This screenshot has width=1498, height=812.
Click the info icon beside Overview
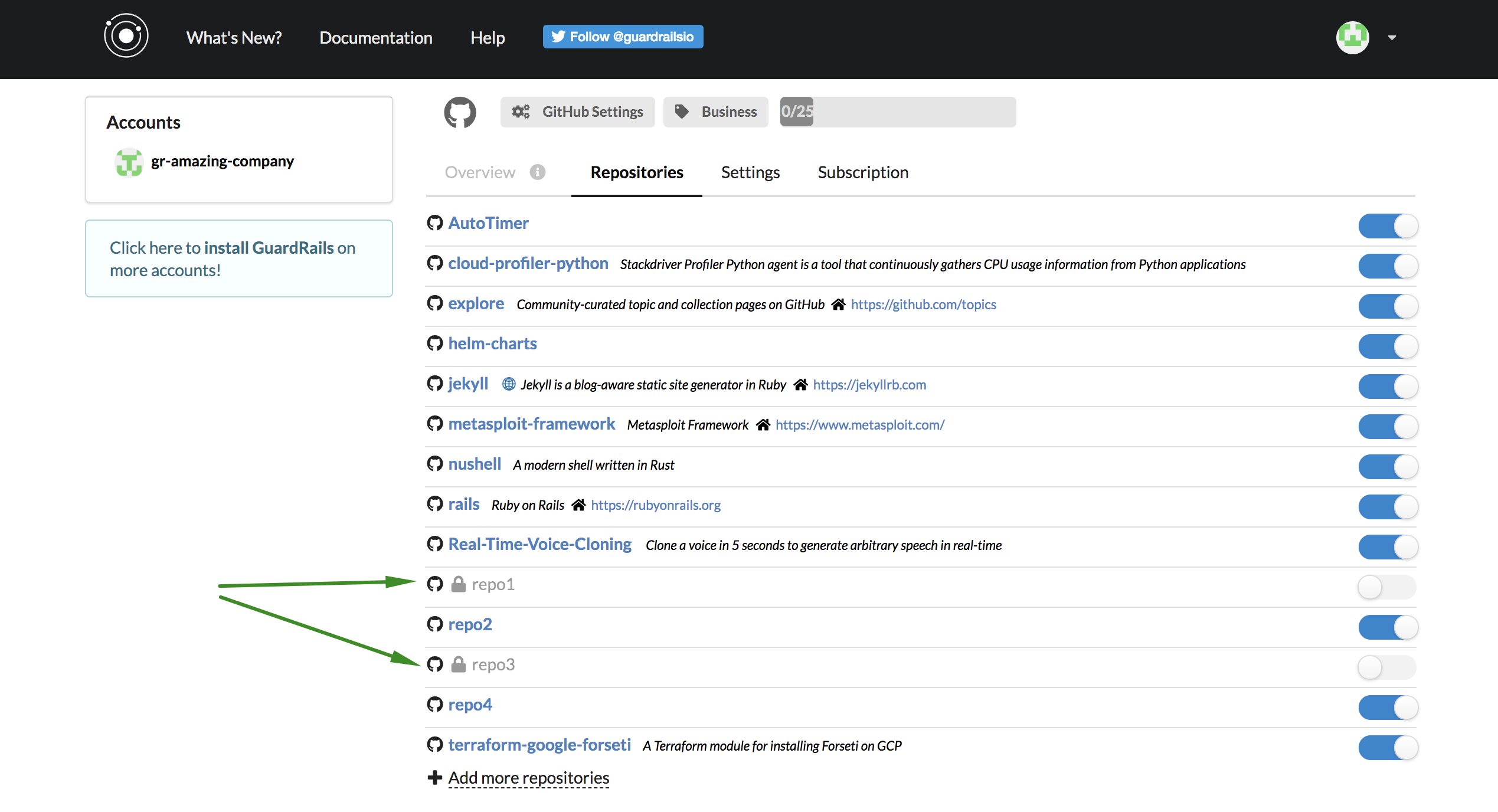[537, 172]
